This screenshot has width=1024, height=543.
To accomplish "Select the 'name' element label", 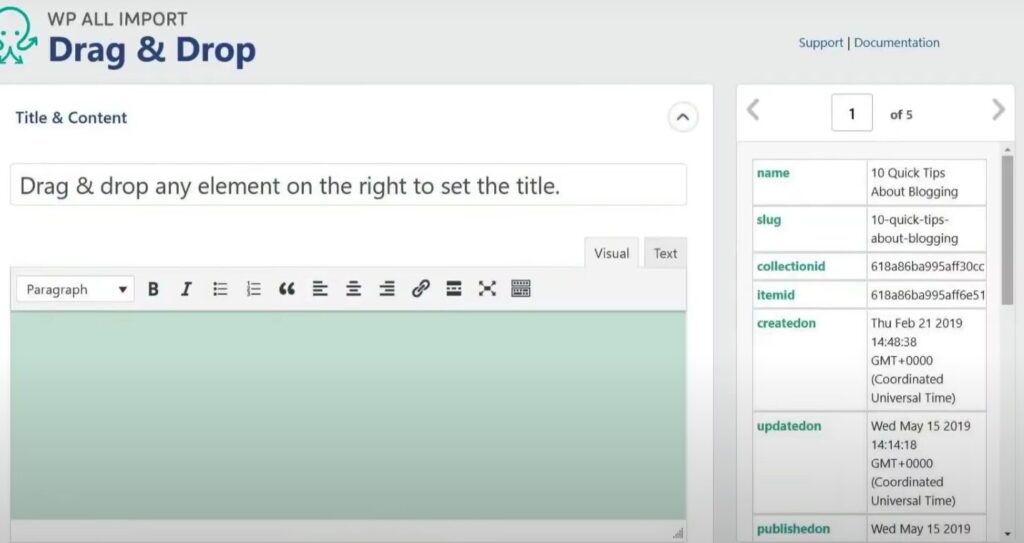I will 773,173.
